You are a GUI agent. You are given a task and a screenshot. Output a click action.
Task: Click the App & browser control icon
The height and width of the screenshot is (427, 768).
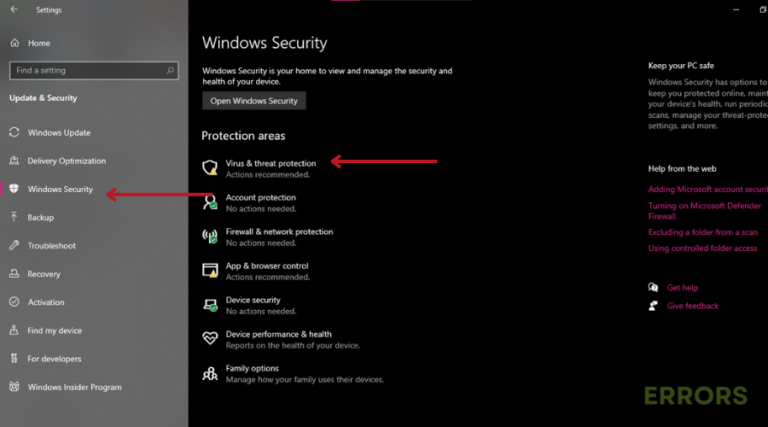click(x=210, y=270)
